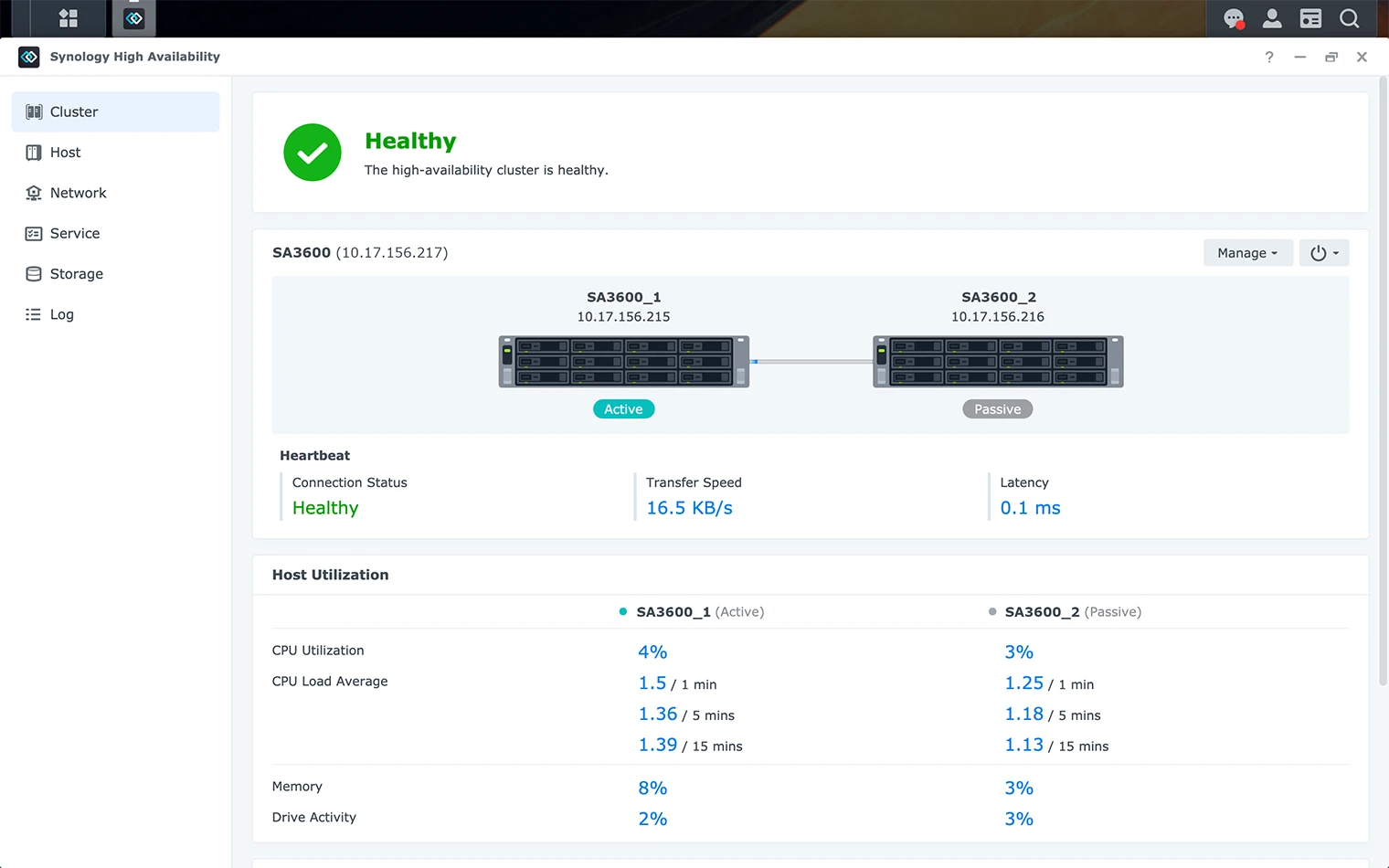Switch to the Synology High Availability taskbar tab

133,18
